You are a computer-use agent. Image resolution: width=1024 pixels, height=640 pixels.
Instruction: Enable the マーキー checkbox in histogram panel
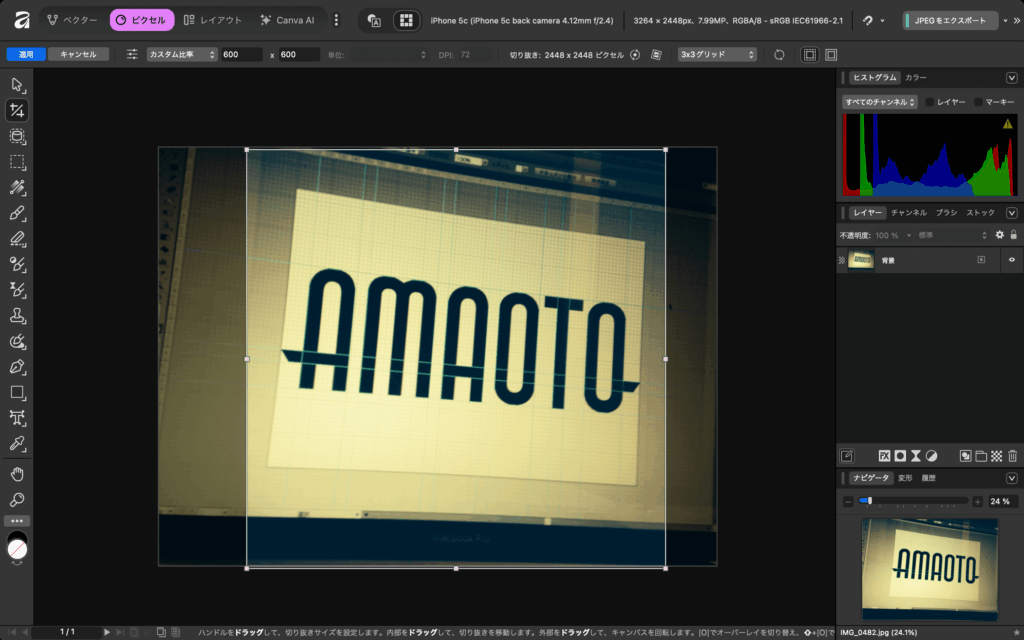[979, 102]
